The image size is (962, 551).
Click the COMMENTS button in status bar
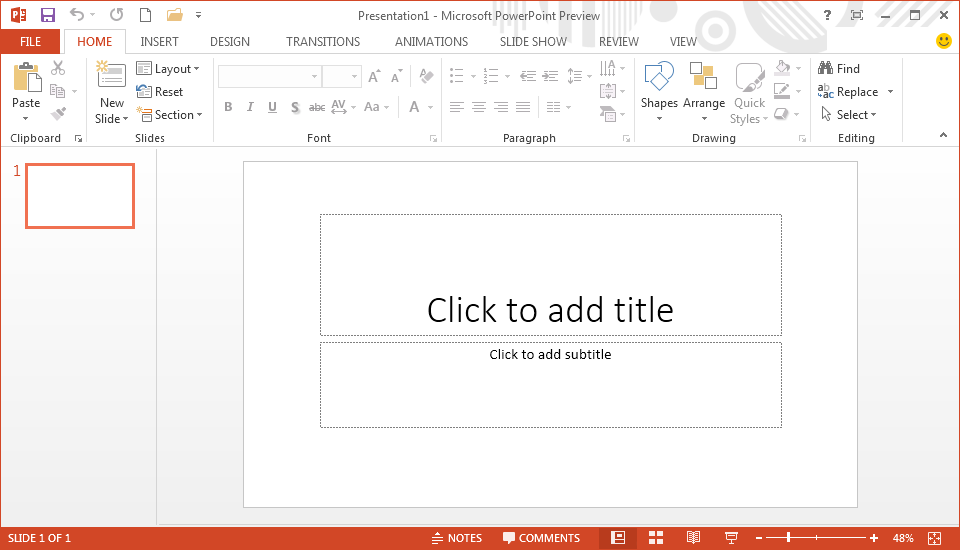pyautogui.click(x=541, y=538)
